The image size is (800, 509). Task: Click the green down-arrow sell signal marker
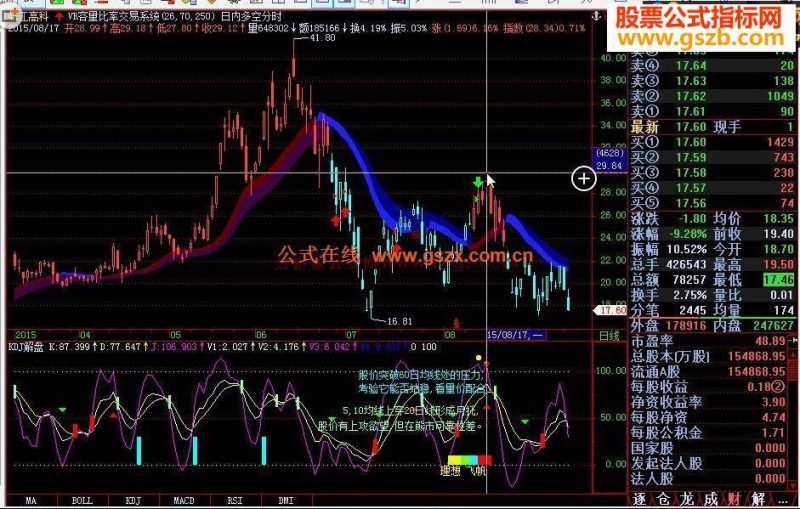tap(478, 182)
